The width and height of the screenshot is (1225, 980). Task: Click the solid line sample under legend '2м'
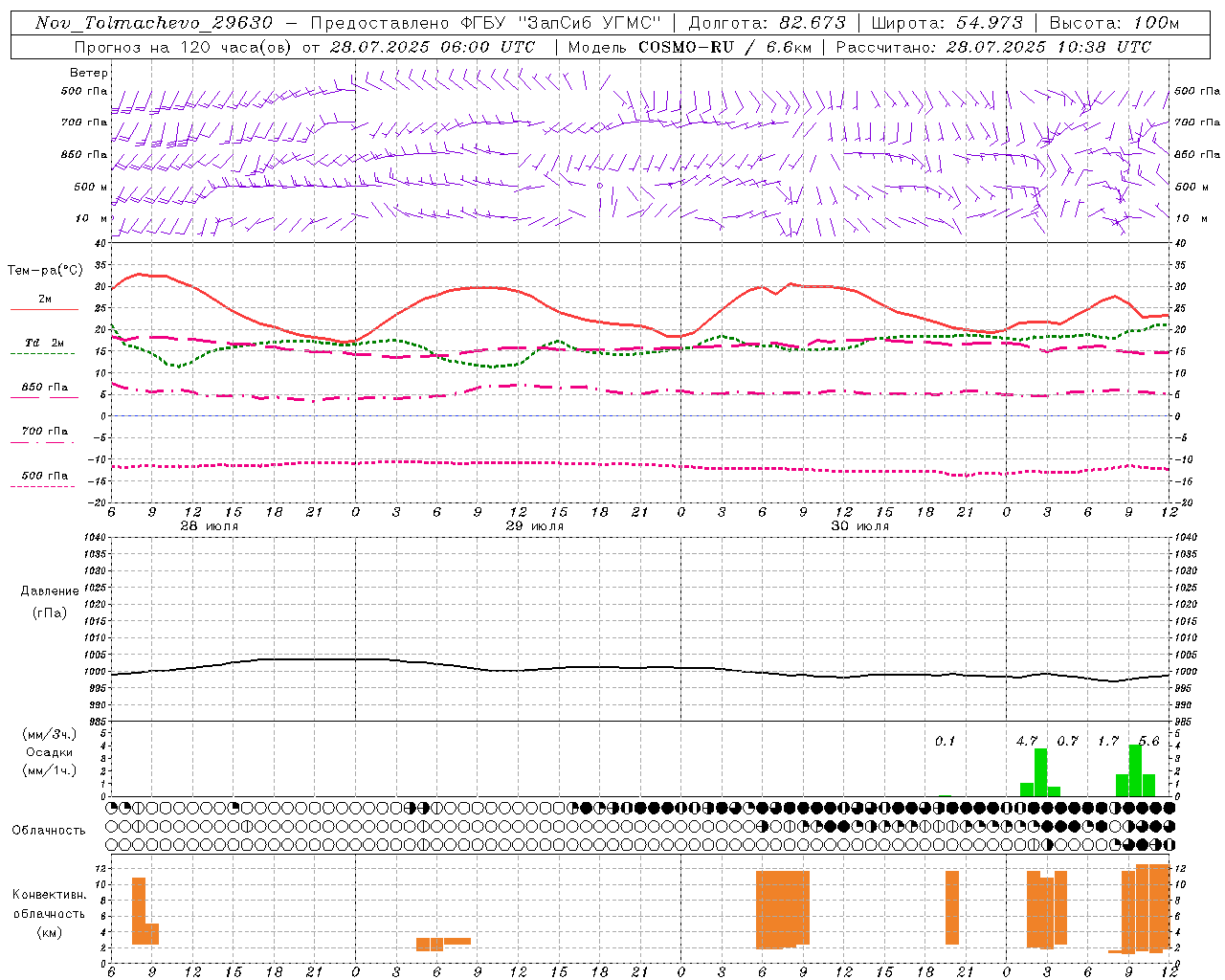pos(44,309)
